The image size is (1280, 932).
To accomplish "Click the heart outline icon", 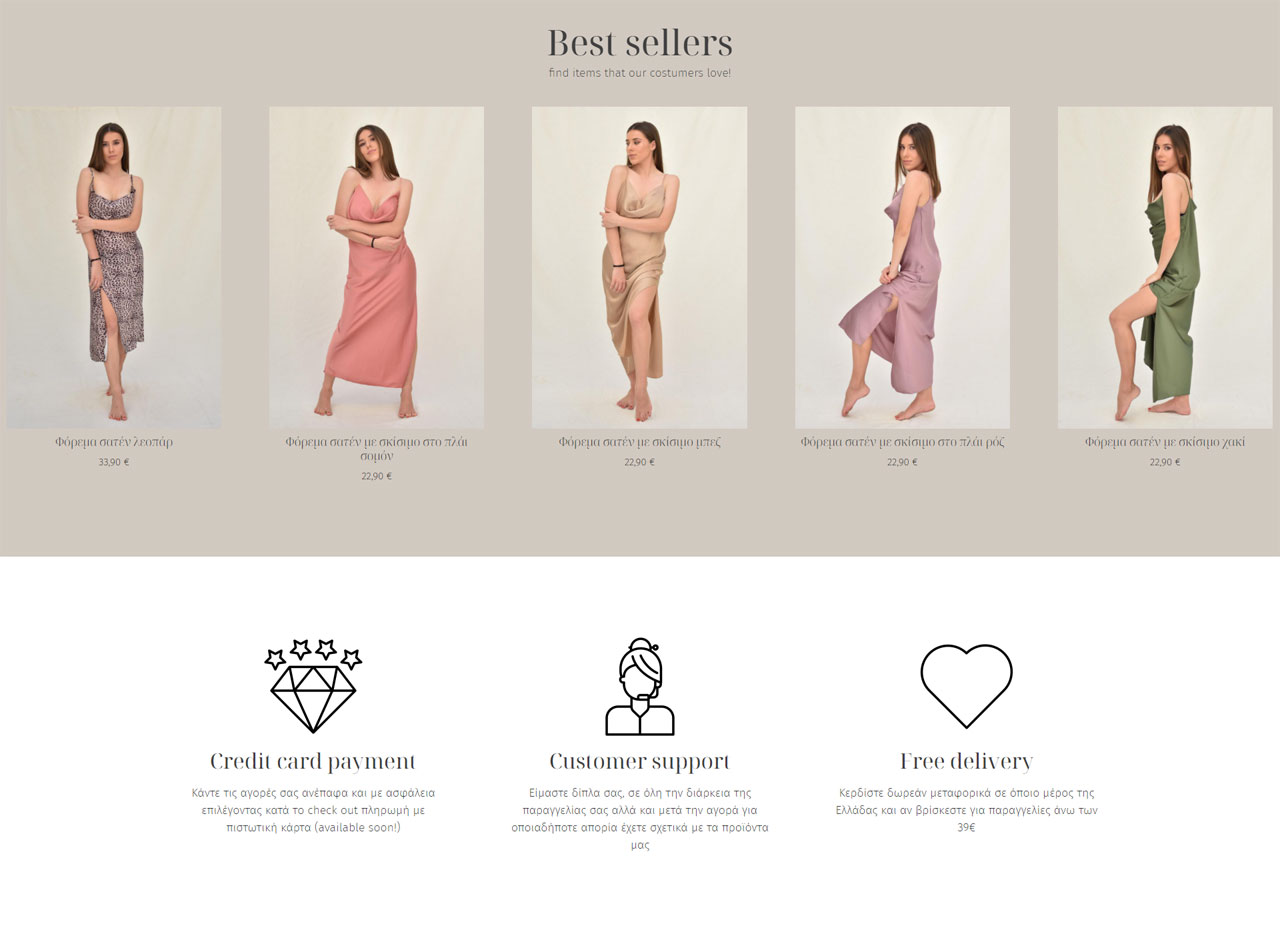I will pos(966,686).
